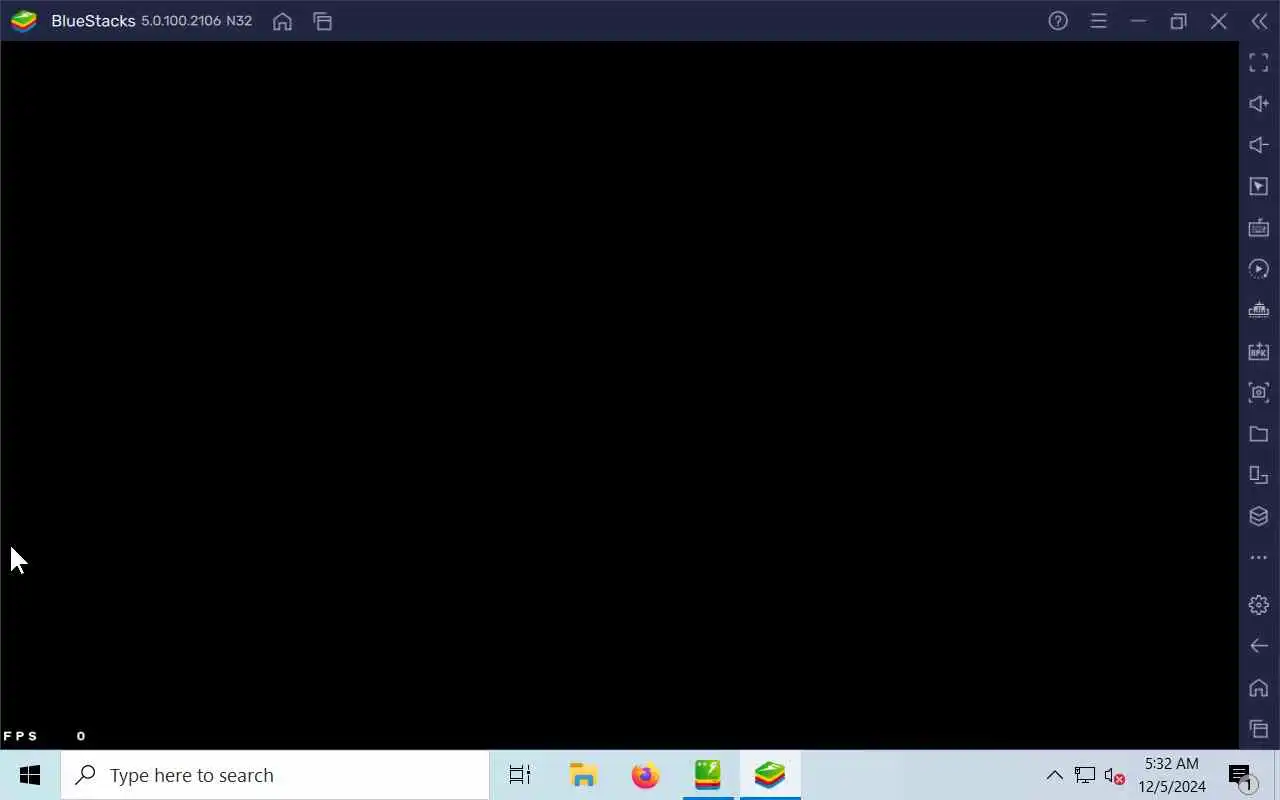1280x800 pixels.
Task: Minimize the BlueStacks window
Action: pyautogui.click(x=1138, y=21)
